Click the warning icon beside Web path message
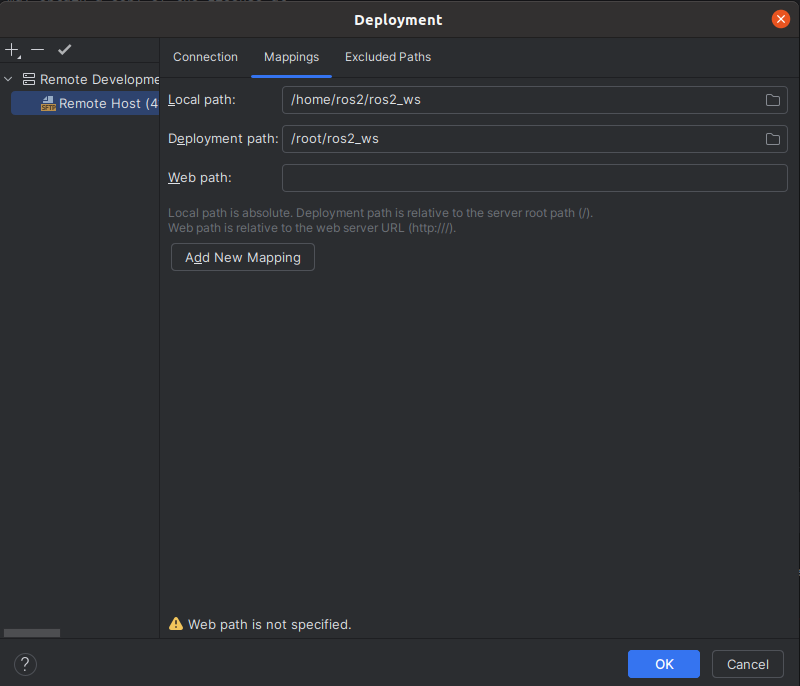 pos(176,623)
